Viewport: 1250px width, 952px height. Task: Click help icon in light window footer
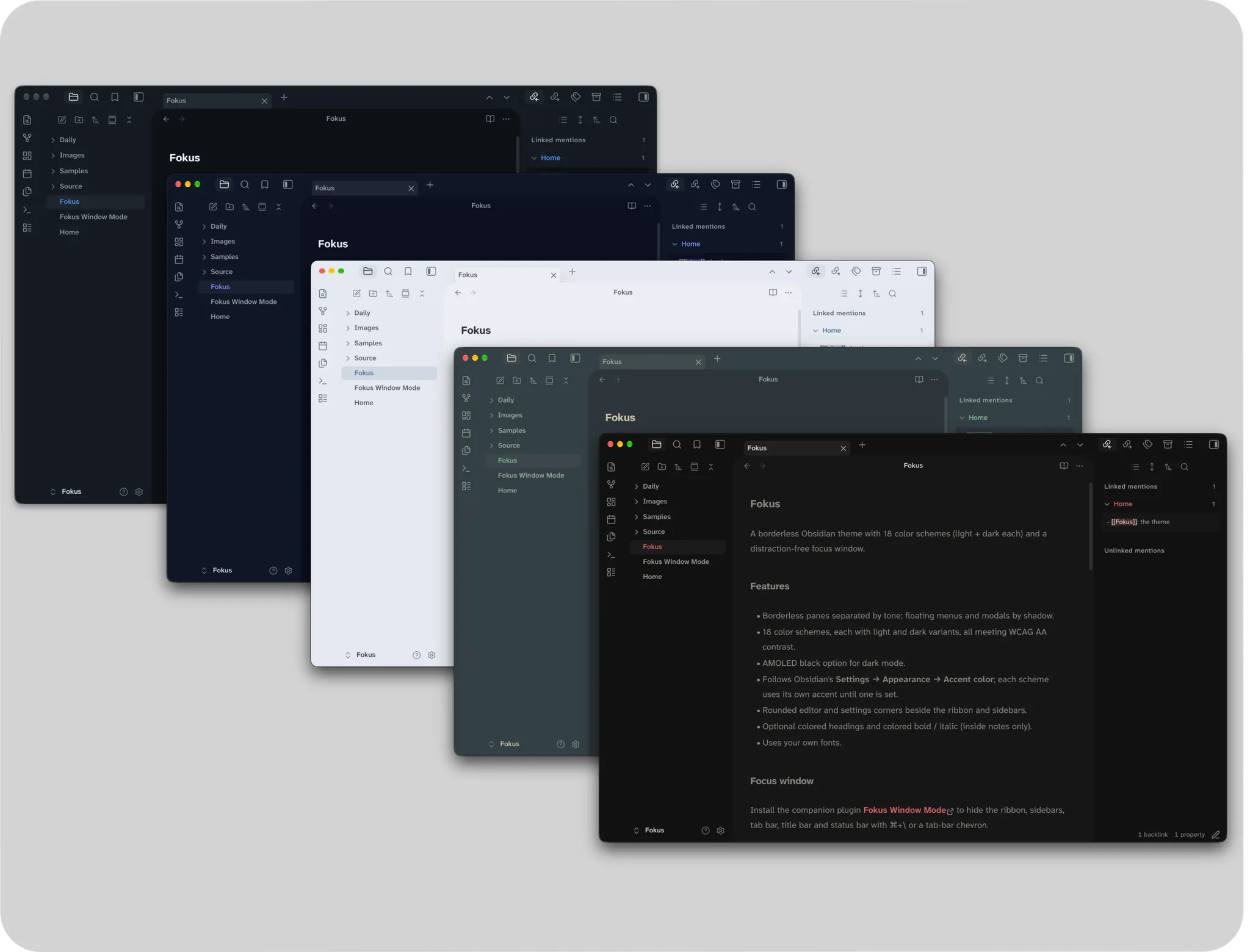point(416,655)
